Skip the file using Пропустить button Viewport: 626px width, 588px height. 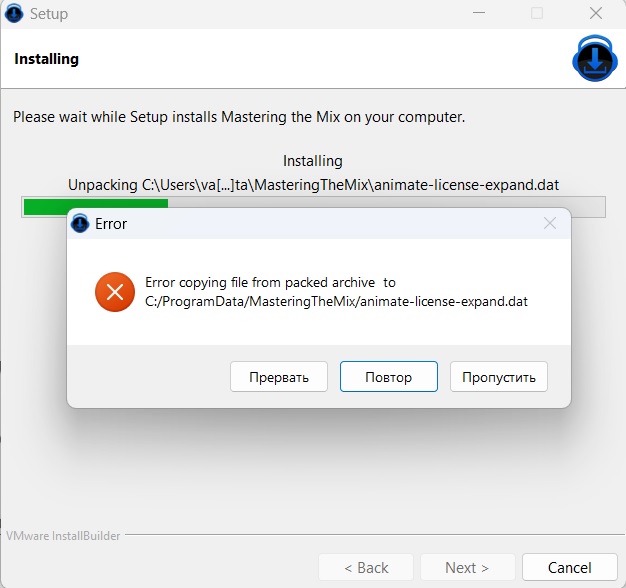(498, 377)
